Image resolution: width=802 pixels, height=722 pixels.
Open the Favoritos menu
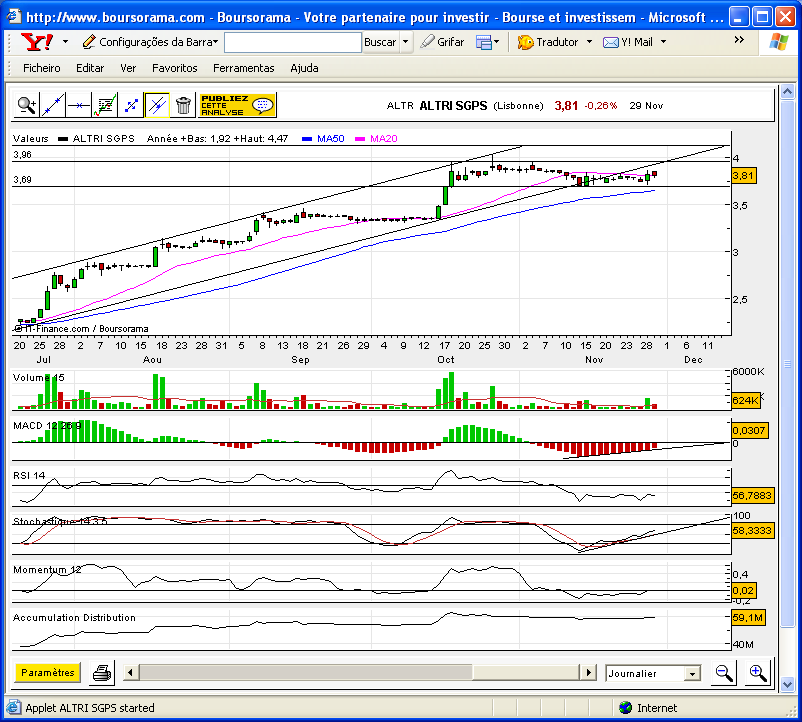pyautogui.click(x=174, y=68)
